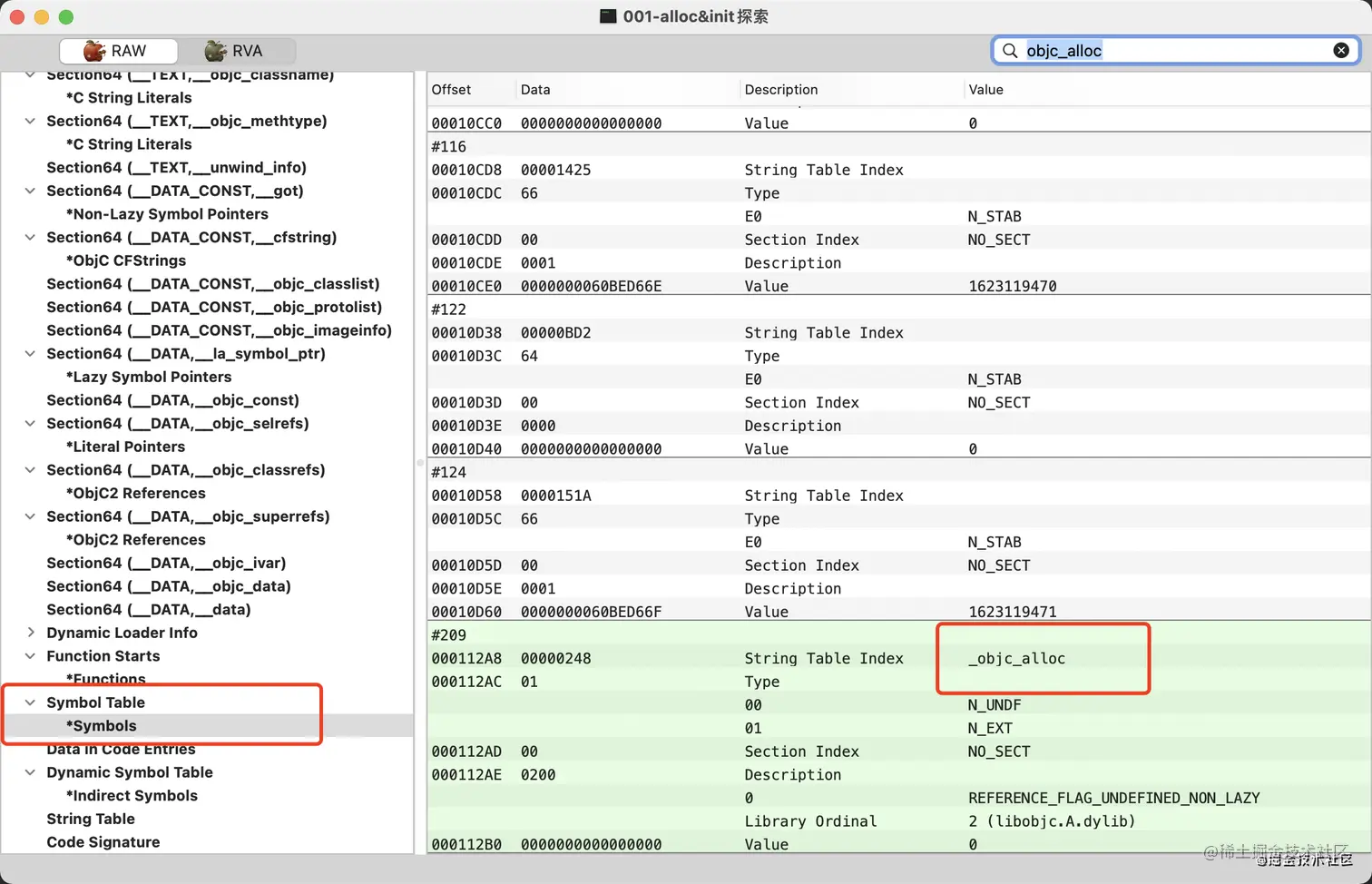
Task: Click the window title document icon
Action: 608,16
